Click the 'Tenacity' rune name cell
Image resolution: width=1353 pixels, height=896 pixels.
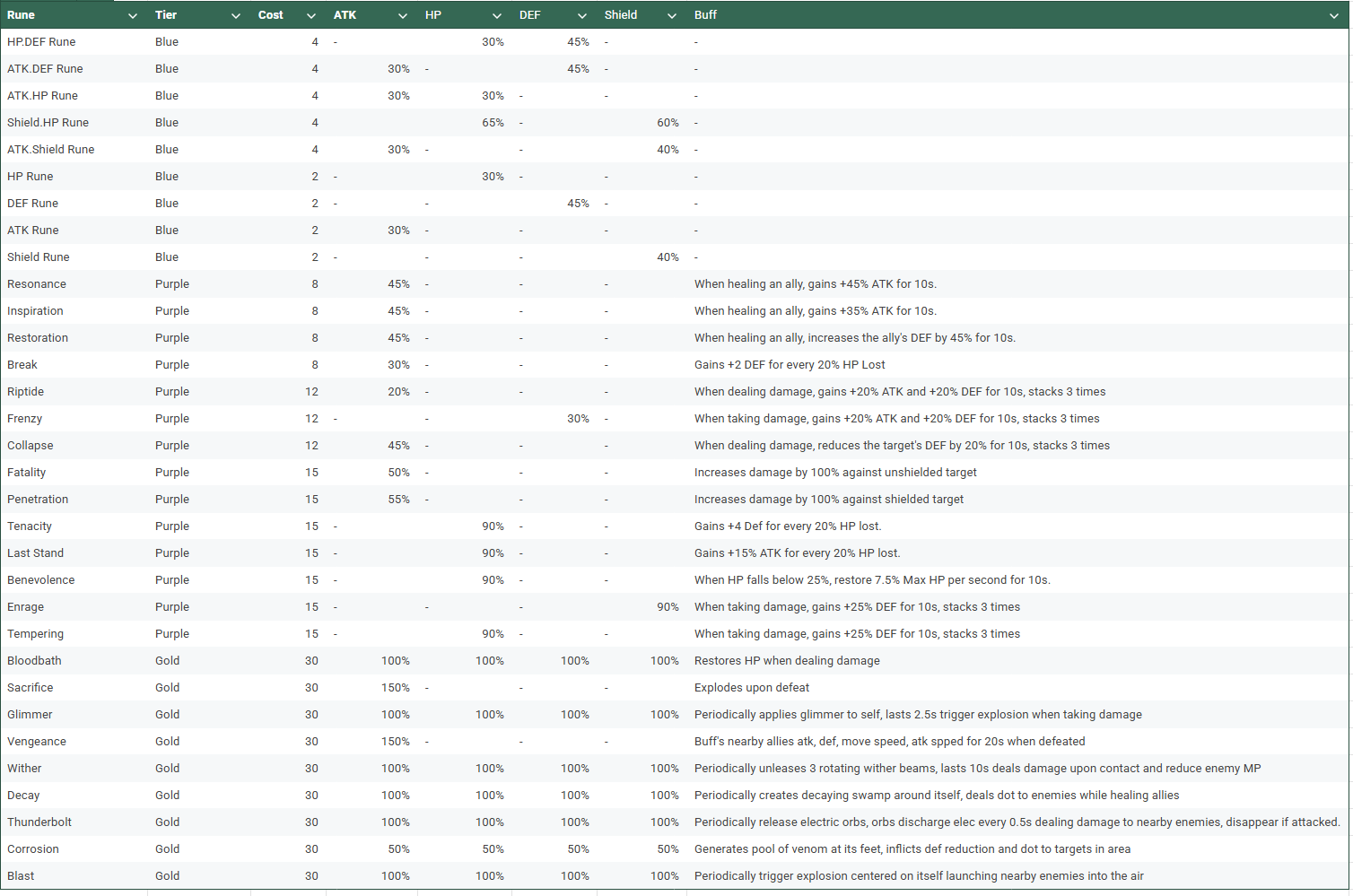click(74, 526)
